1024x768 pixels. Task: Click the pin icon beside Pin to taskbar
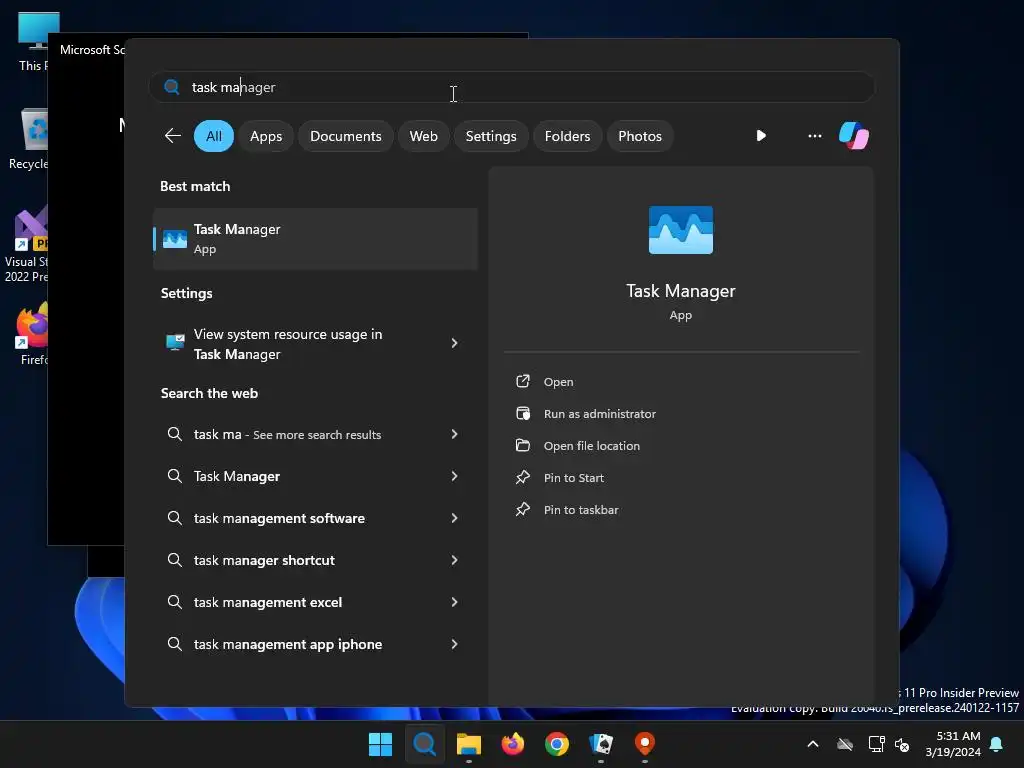coord(522,509)
